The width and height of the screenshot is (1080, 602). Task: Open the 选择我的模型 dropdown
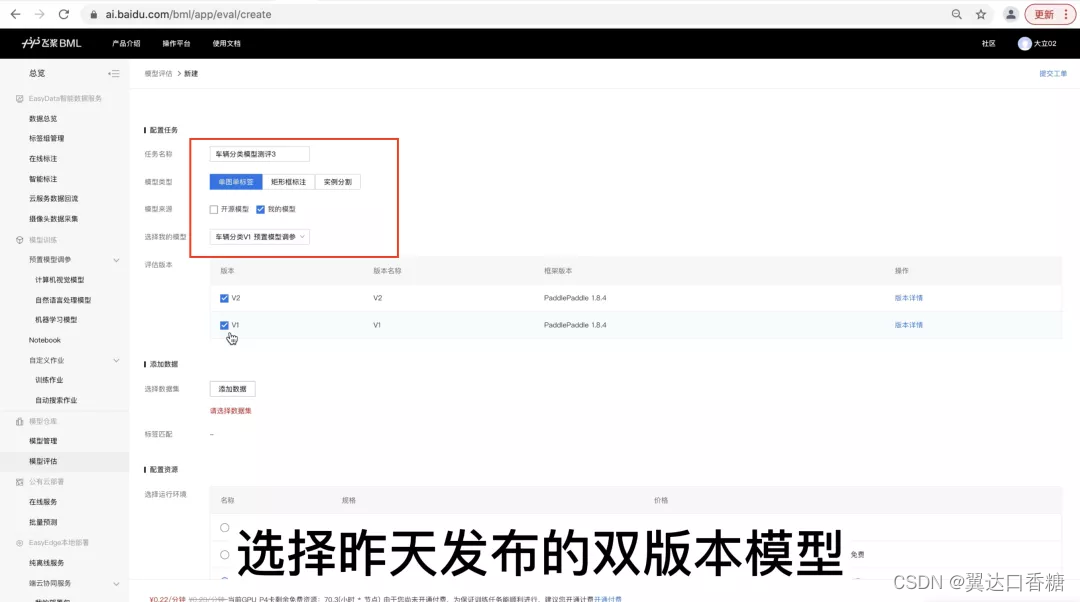pyautogui.click(x=260, y=237)
